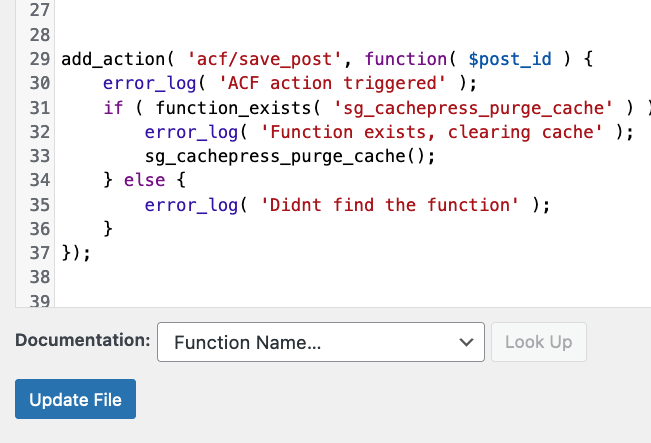Click the Update File button
The image size is (651, 443).
coord(75,399)
